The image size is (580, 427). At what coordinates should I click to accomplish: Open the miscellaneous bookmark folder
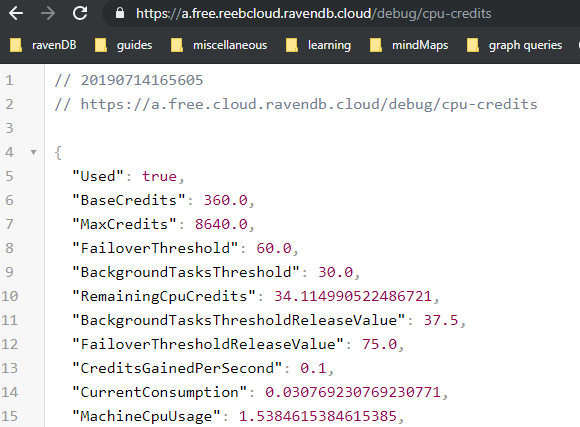point(219,45)
